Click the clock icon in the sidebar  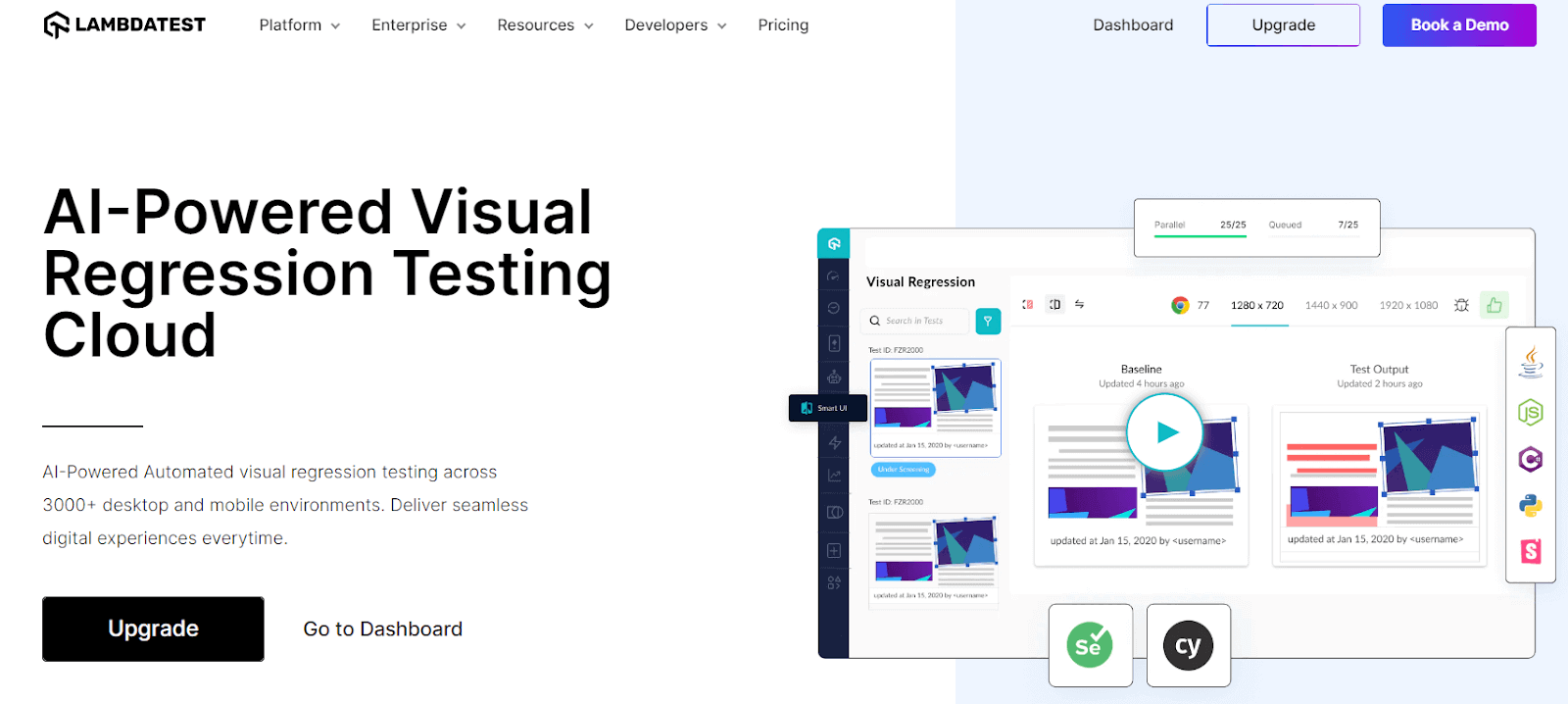point(834,308)
